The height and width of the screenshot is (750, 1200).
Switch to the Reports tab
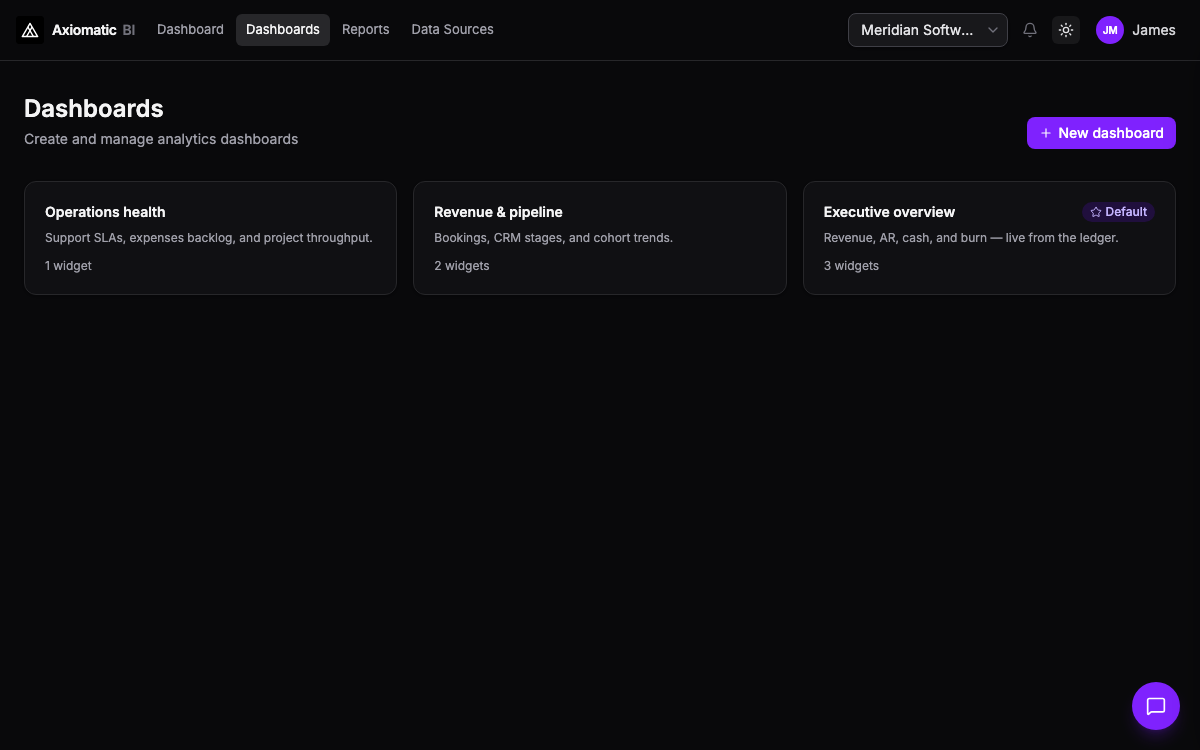[x=365, y=29]
